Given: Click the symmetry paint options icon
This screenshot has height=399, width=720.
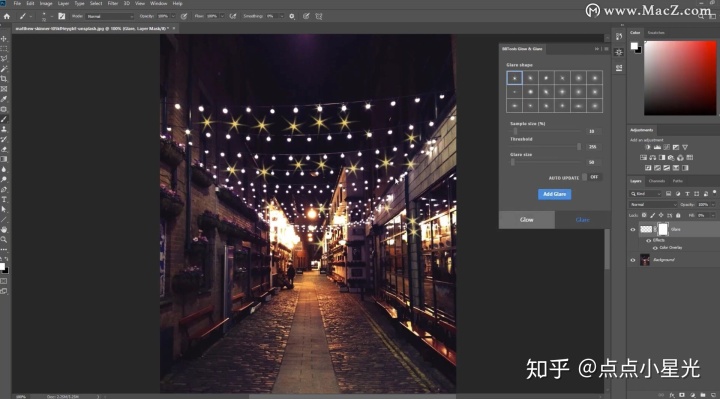Looking at the screenshot, I should [x=319, y=16].
